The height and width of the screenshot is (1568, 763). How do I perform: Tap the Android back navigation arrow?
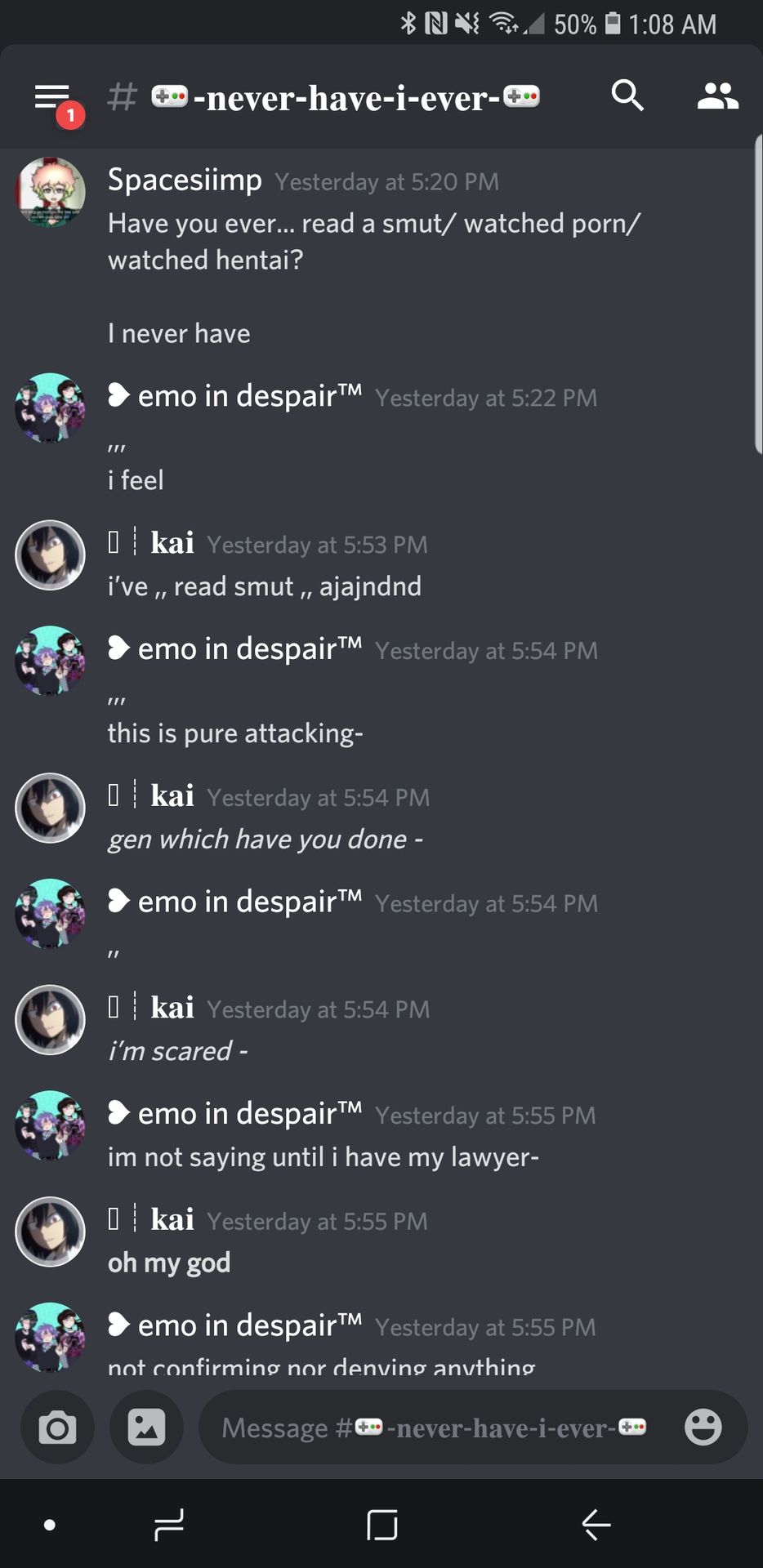tap(596, 1525)
